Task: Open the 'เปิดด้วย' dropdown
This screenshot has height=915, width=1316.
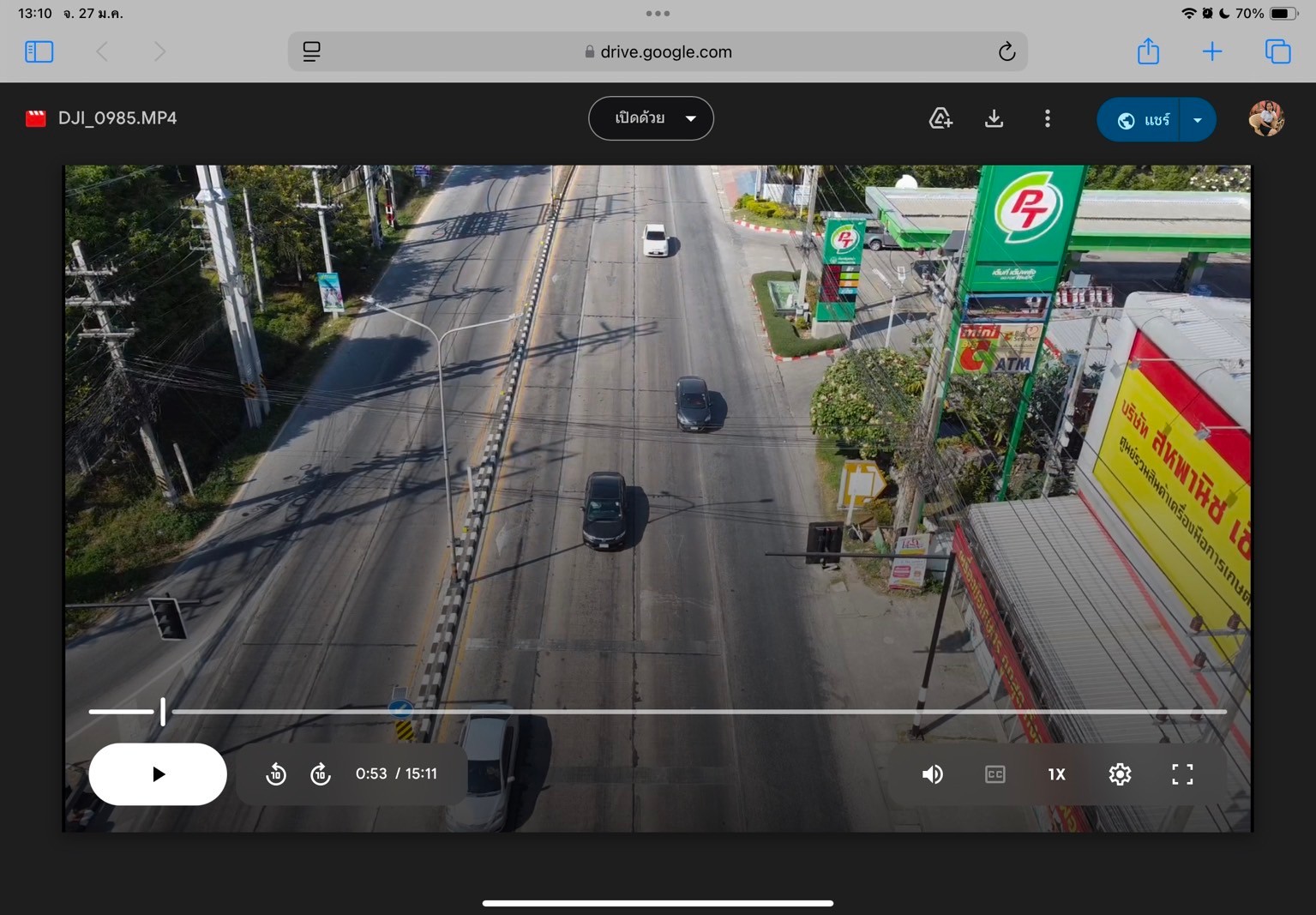Action: tap(651, 118)
